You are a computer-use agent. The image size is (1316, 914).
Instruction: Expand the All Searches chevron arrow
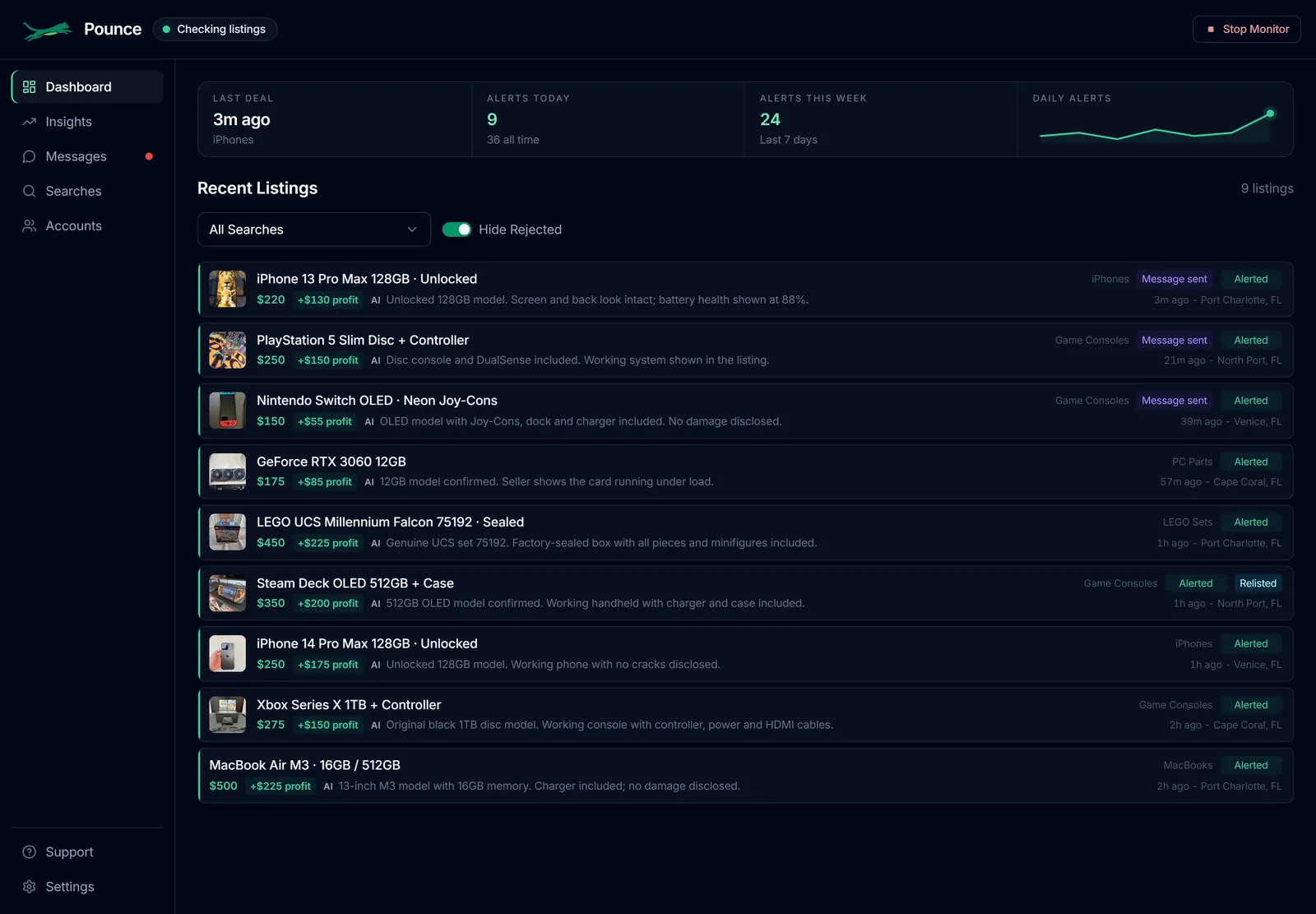(412, 230)
